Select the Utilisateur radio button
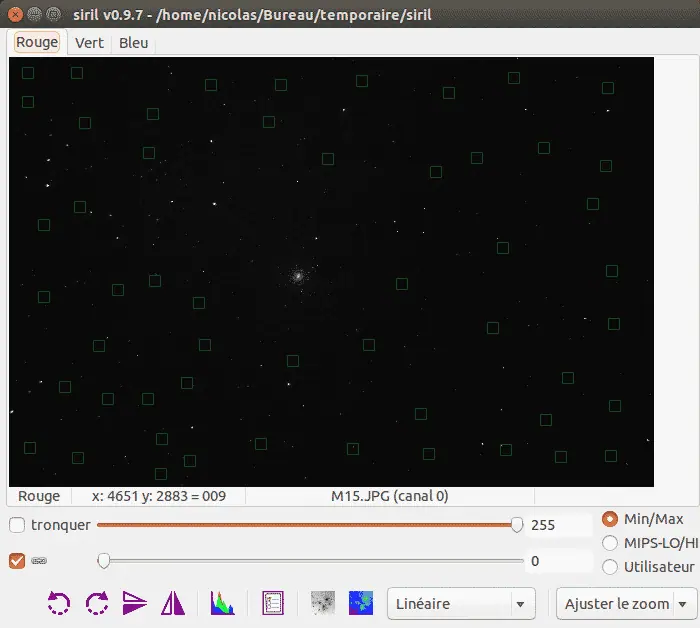700x628 pixels. tap(610, 567)
